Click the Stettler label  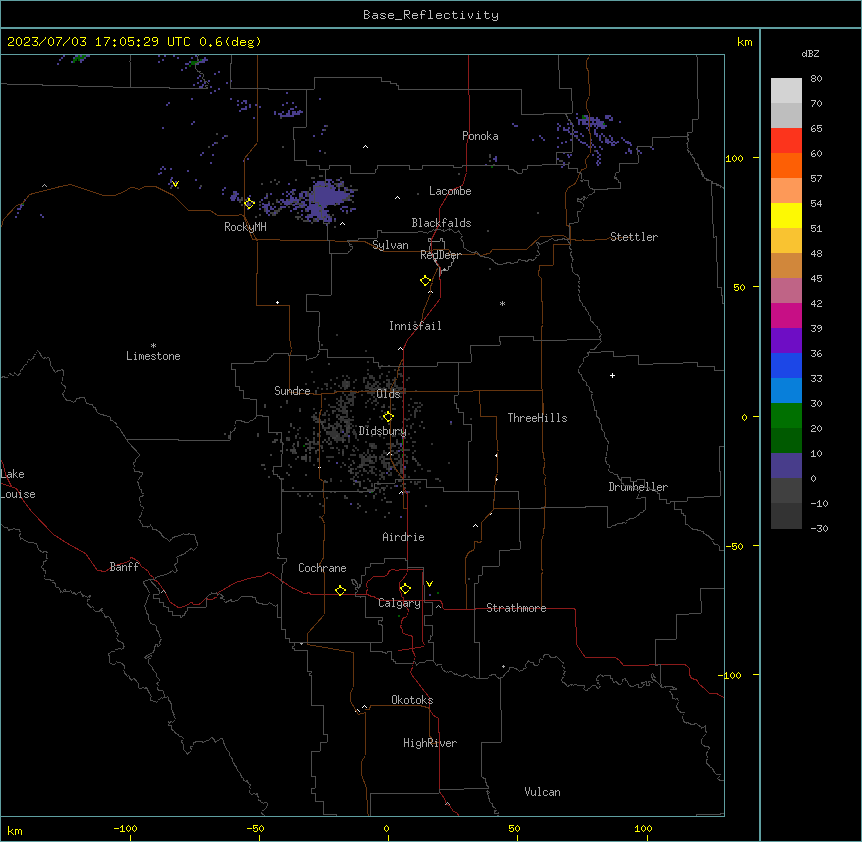634,237
